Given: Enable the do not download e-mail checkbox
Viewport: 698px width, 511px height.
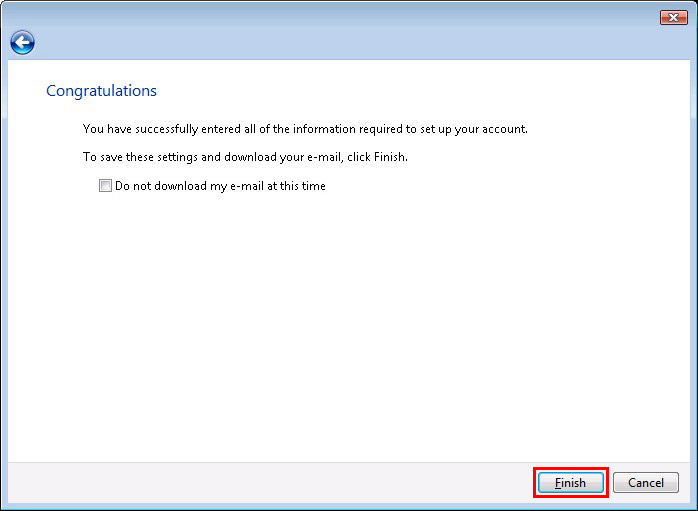Looking at the screenshot, I should pyautogui.click(x=105, y=186).
